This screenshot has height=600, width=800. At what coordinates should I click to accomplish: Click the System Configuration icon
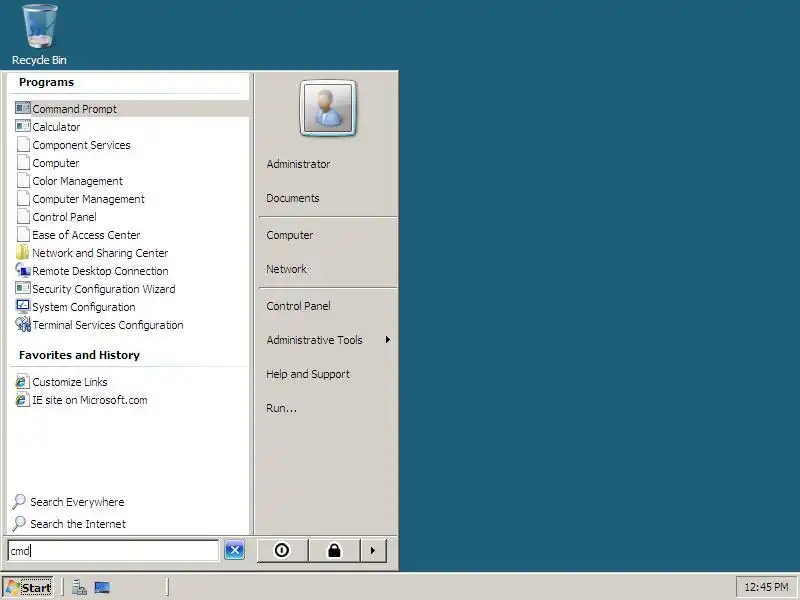(x=23, y=306)
